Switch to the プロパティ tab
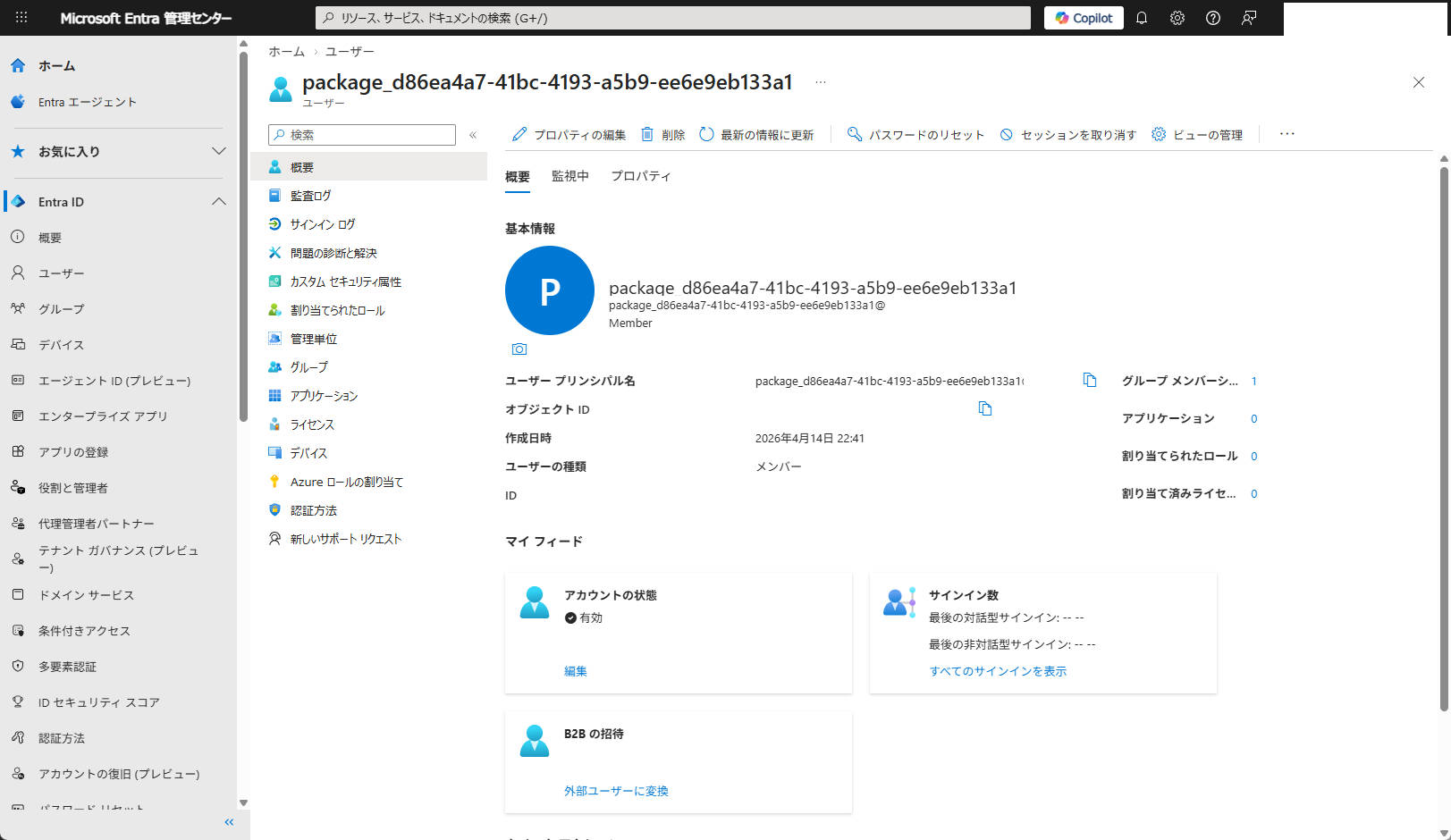 point(640,176)
